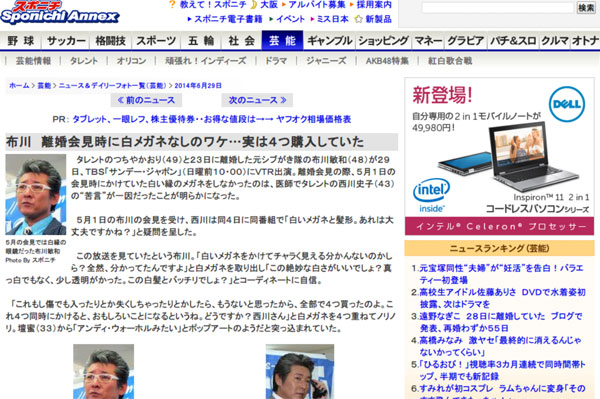Open ranking 2 高校生アイドル佐藤ありさ article
Screen dimensions: 600x399
(502, 298)
